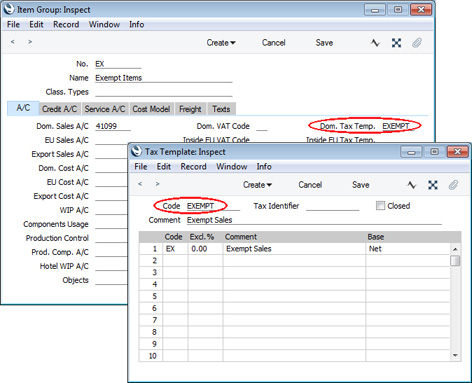Click the Objects field in Item Group
The height and width of the screenshot is (383, 472).
(112, 280)
